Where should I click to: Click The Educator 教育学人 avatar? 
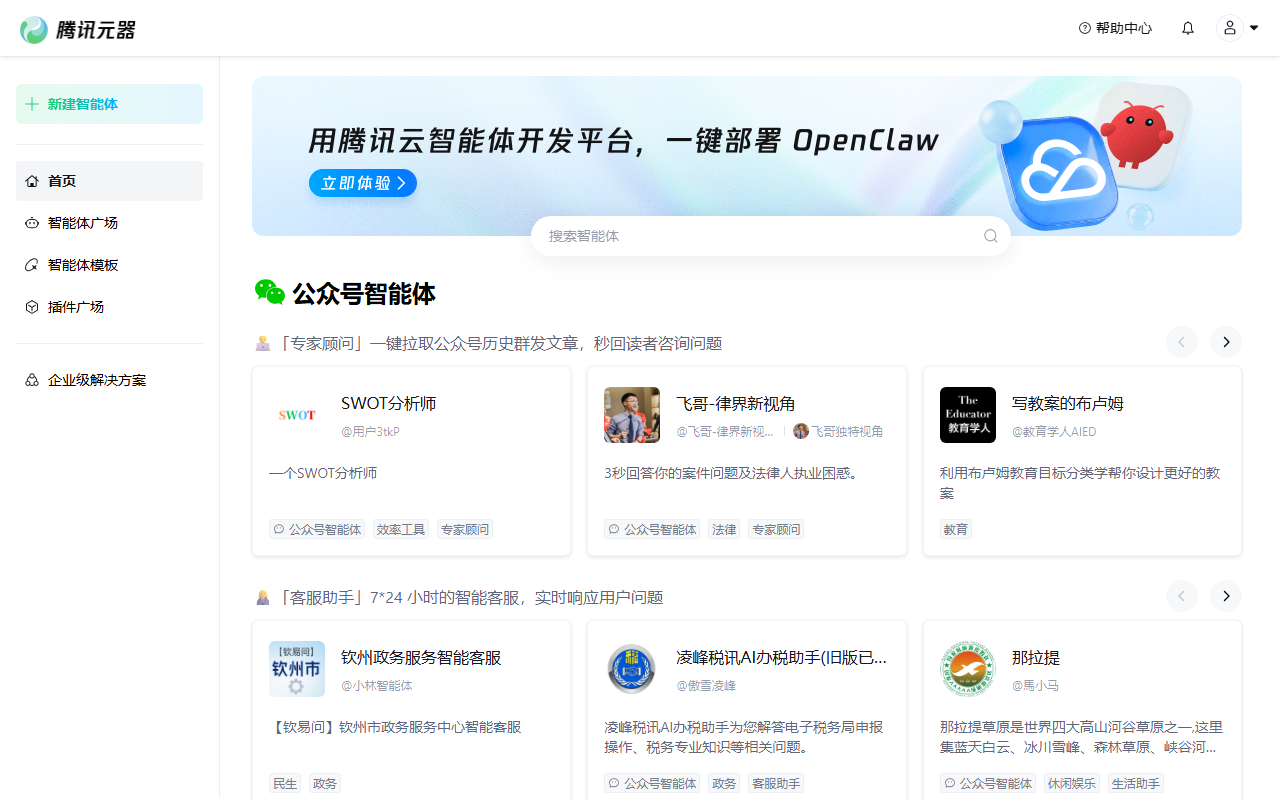pos(968,415)
